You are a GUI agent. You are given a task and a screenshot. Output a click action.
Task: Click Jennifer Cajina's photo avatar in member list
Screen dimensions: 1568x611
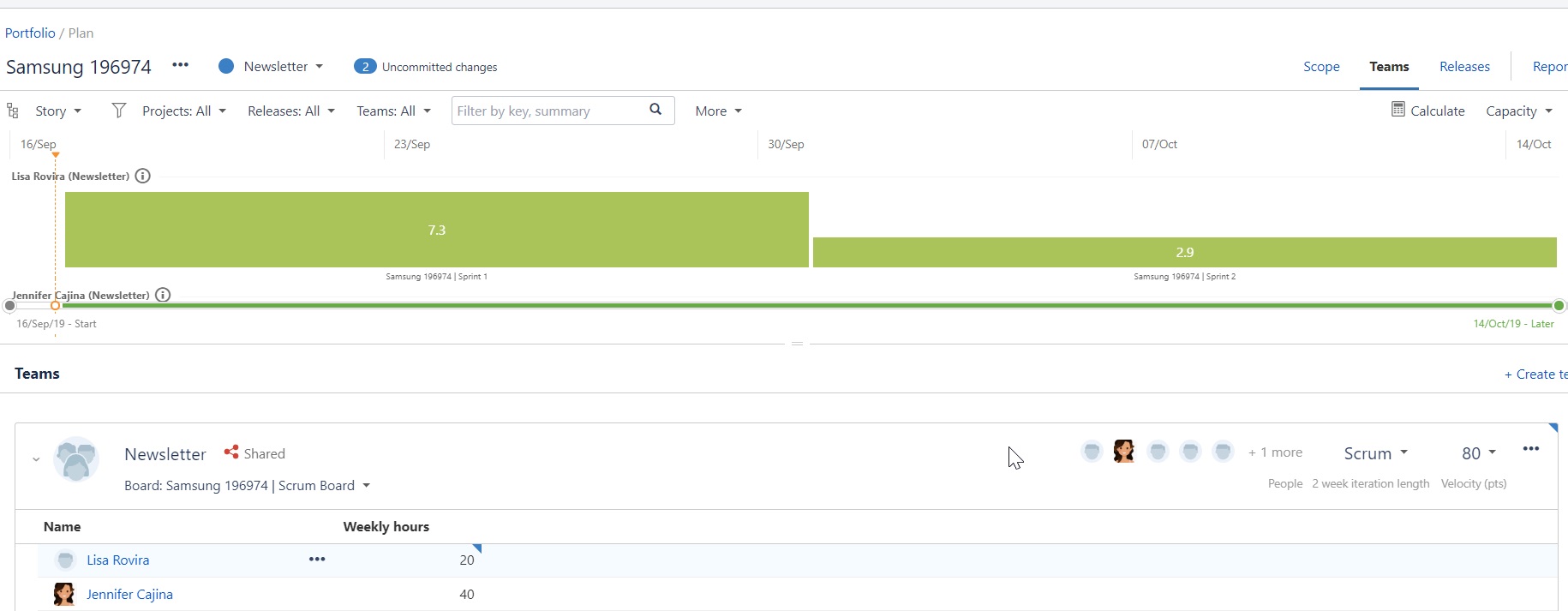click(64, 594)
